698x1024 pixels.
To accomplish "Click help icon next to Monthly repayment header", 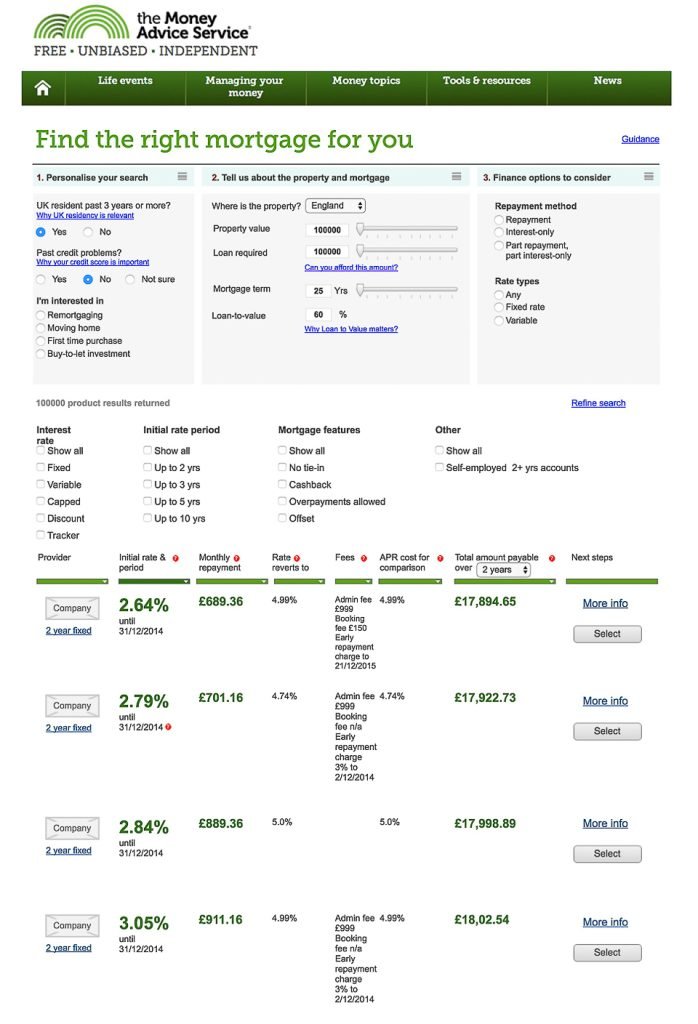I will (x=237, y=558).
